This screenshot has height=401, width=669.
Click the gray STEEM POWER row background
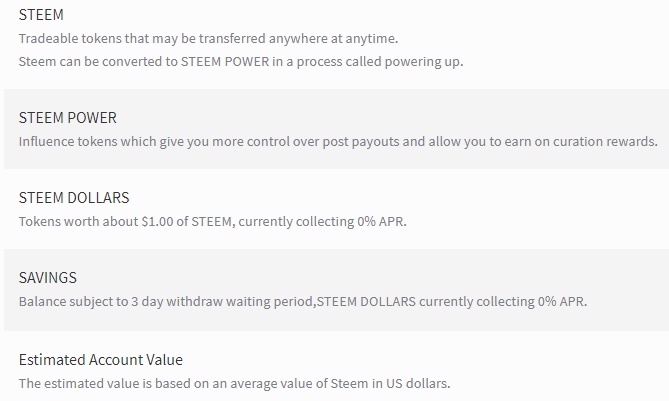pyautogui.click(x=336, y=129)
